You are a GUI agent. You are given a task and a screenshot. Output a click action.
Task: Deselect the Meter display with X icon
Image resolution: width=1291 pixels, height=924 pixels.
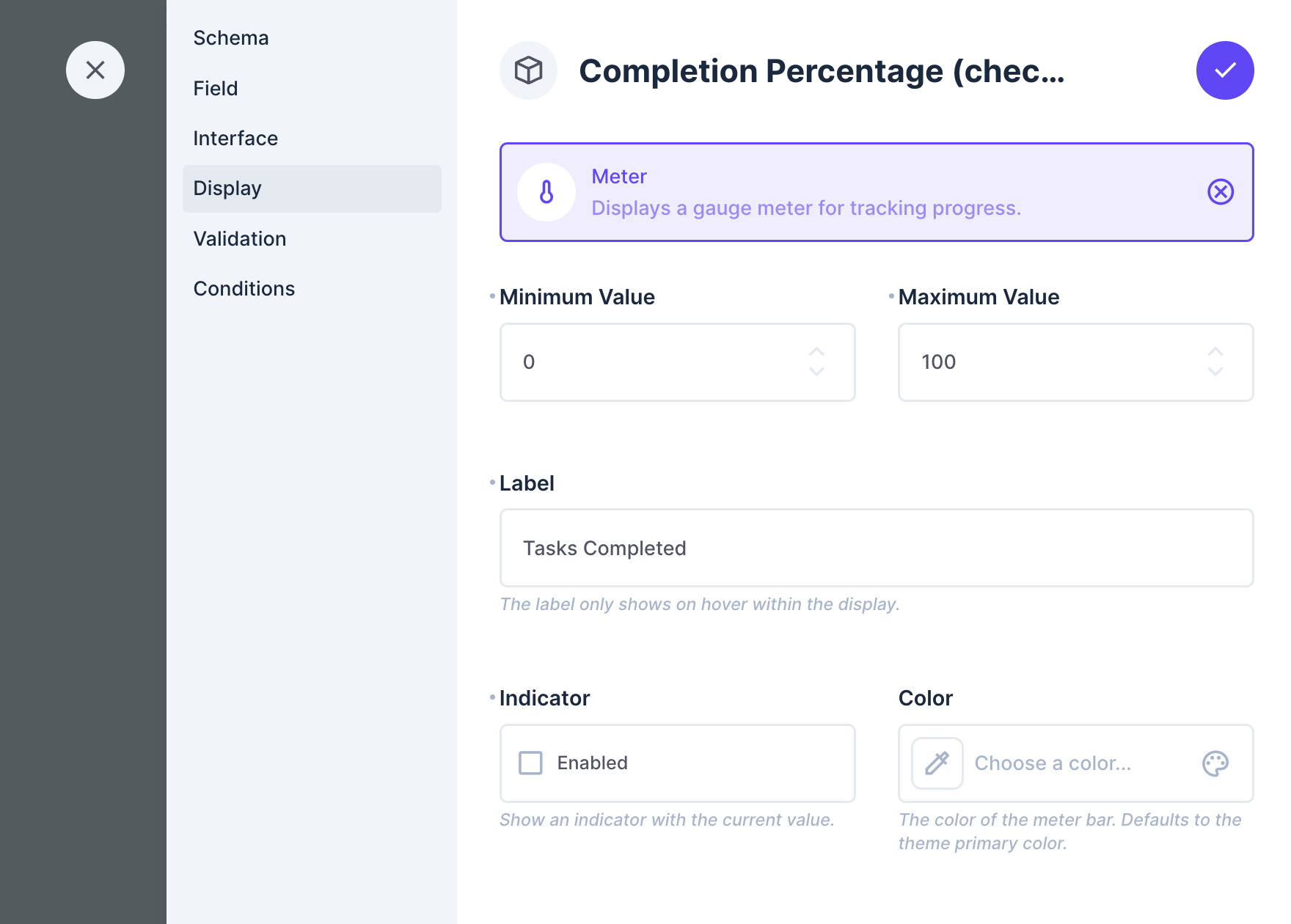point(1221,192)
